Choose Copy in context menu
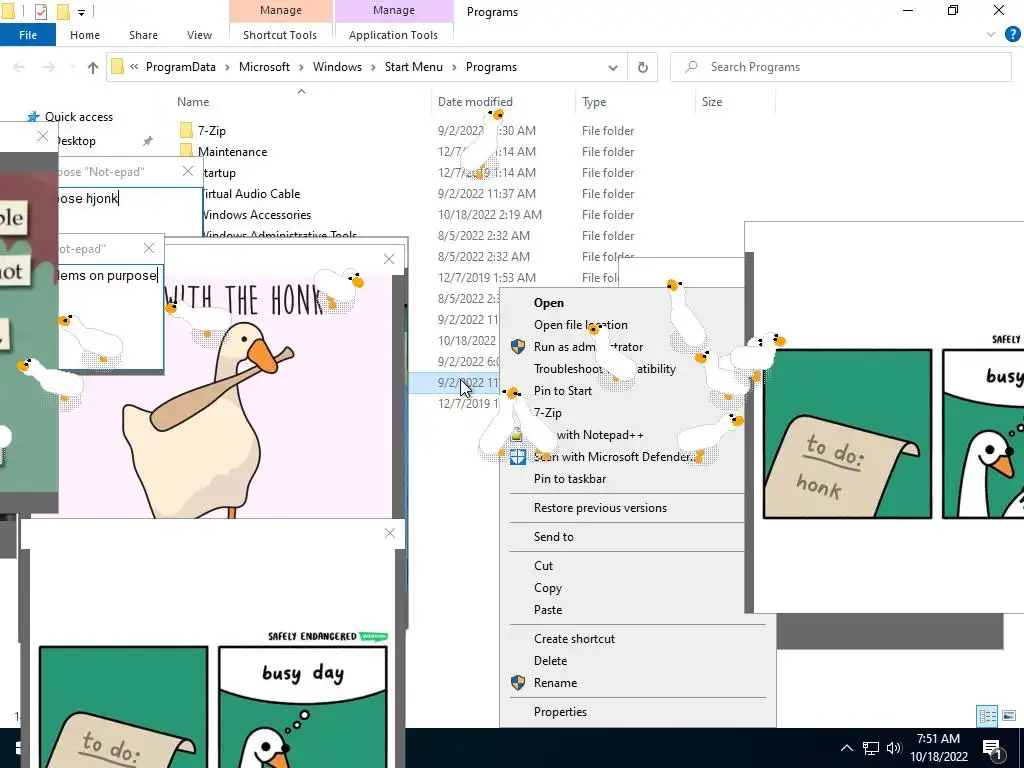The height and width of the screenshot is (768, 1024). coord(547,588)
